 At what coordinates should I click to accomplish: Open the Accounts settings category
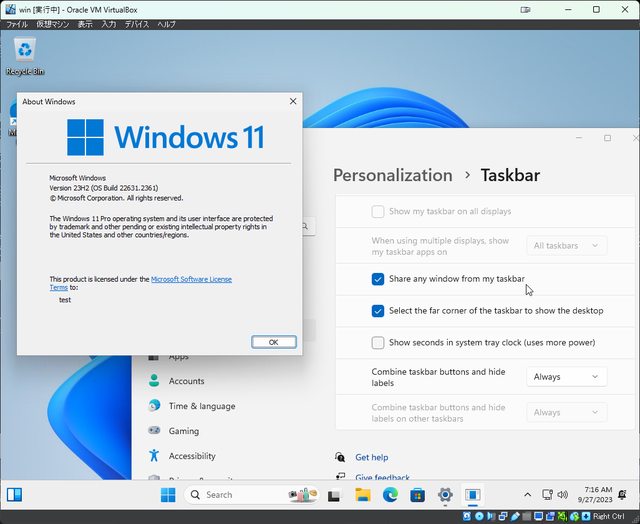[x=186, y=381]
